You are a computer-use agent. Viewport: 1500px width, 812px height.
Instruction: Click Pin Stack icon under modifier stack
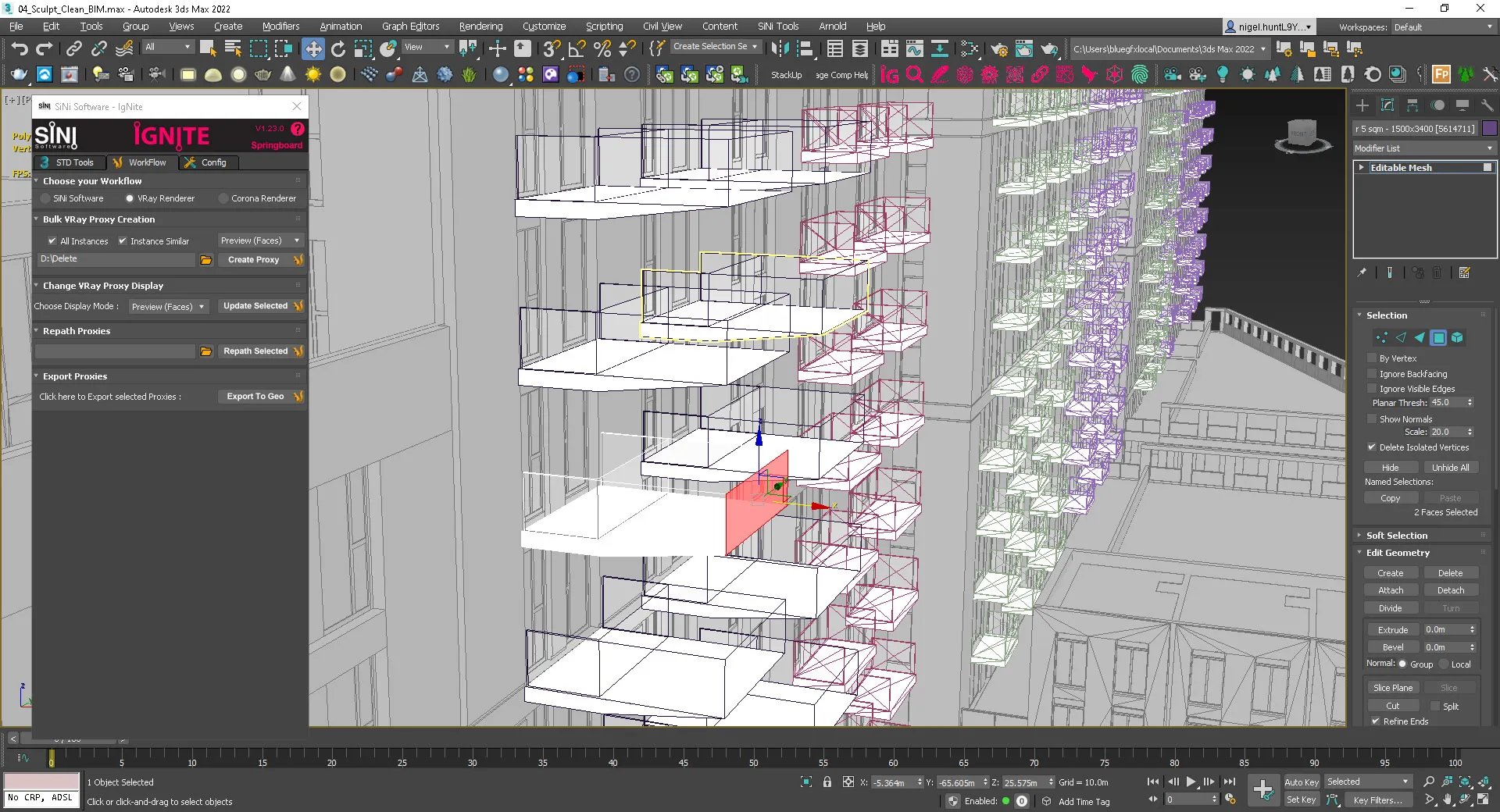[1362, 272]
